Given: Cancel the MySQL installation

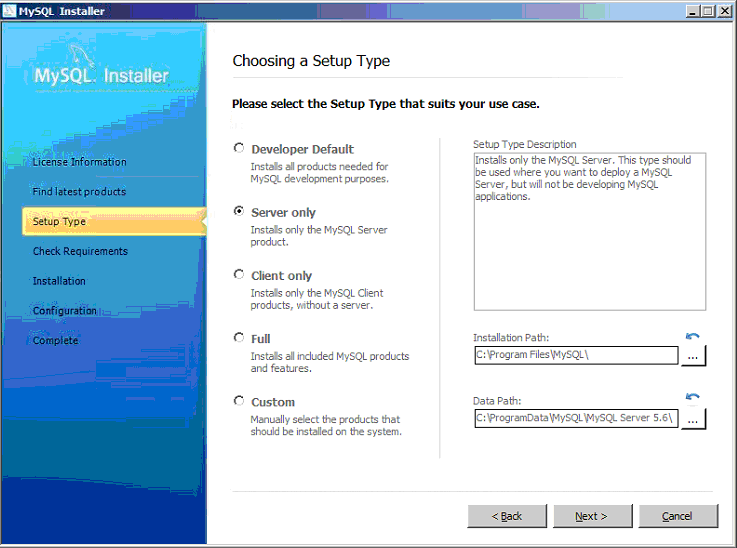Looking at the screenshot, I should pyautogui.click(x=678, y=516).
